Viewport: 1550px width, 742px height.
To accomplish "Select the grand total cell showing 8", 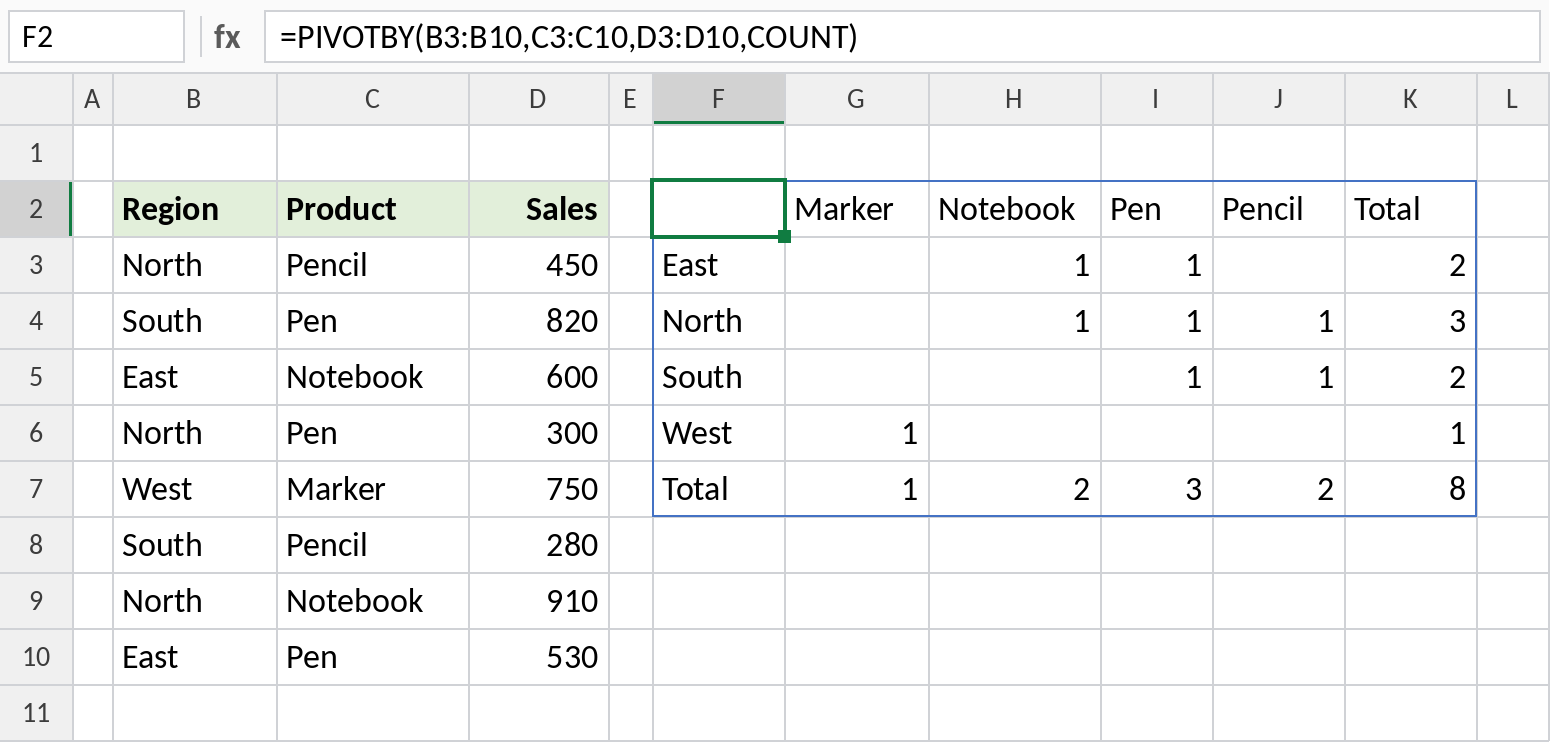I will [1411, 489].
